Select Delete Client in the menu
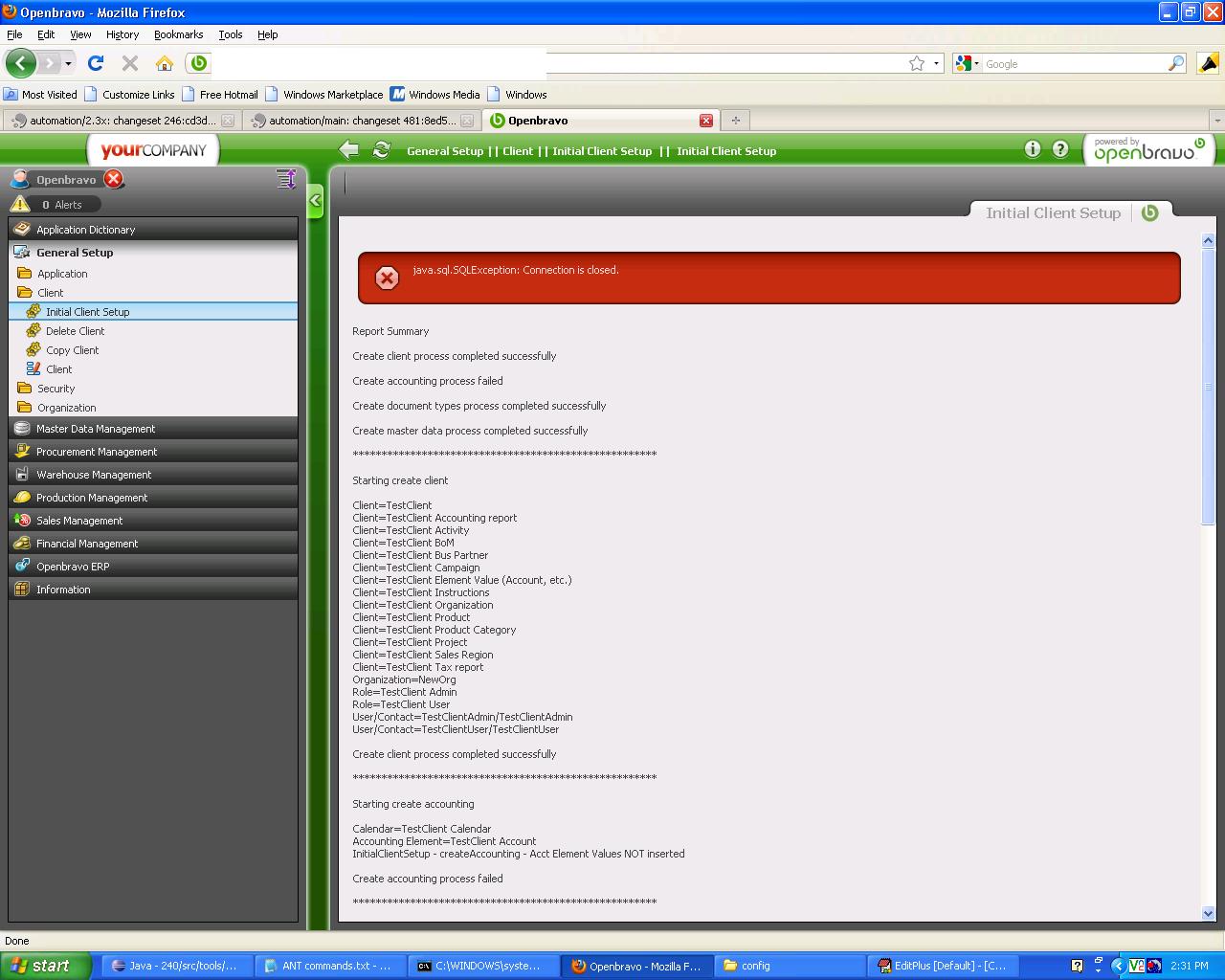The image size is (1225, 980). (x=75, y=331)
